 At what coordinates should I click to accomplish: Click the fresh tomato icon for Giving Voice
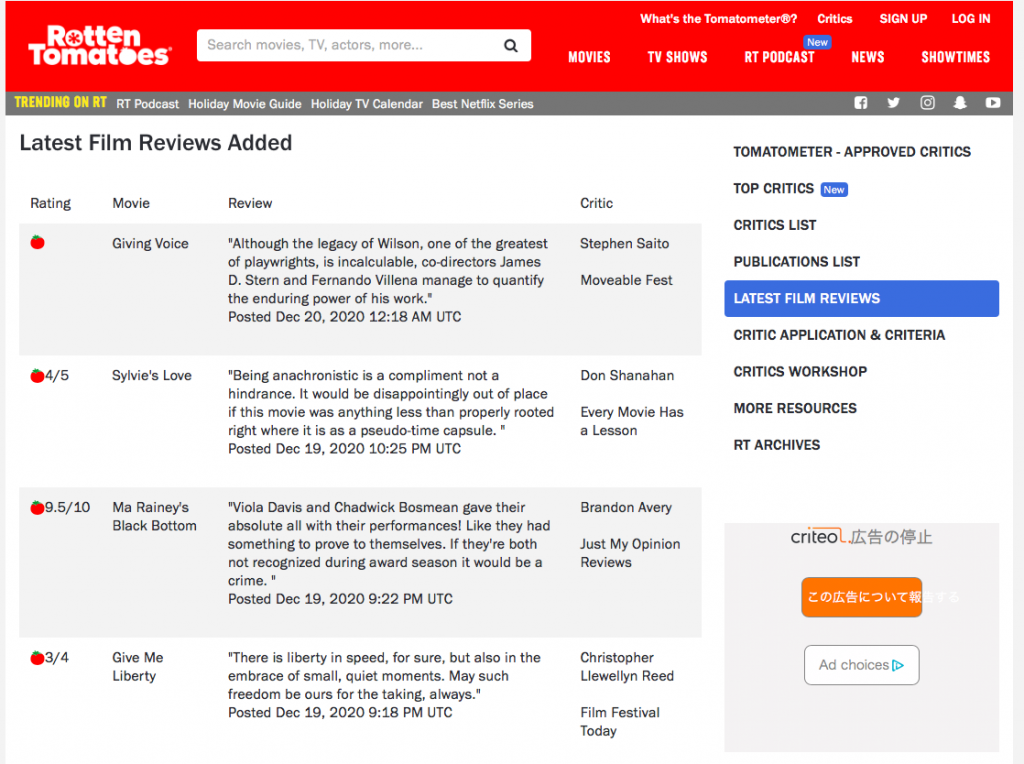(37, 242)
